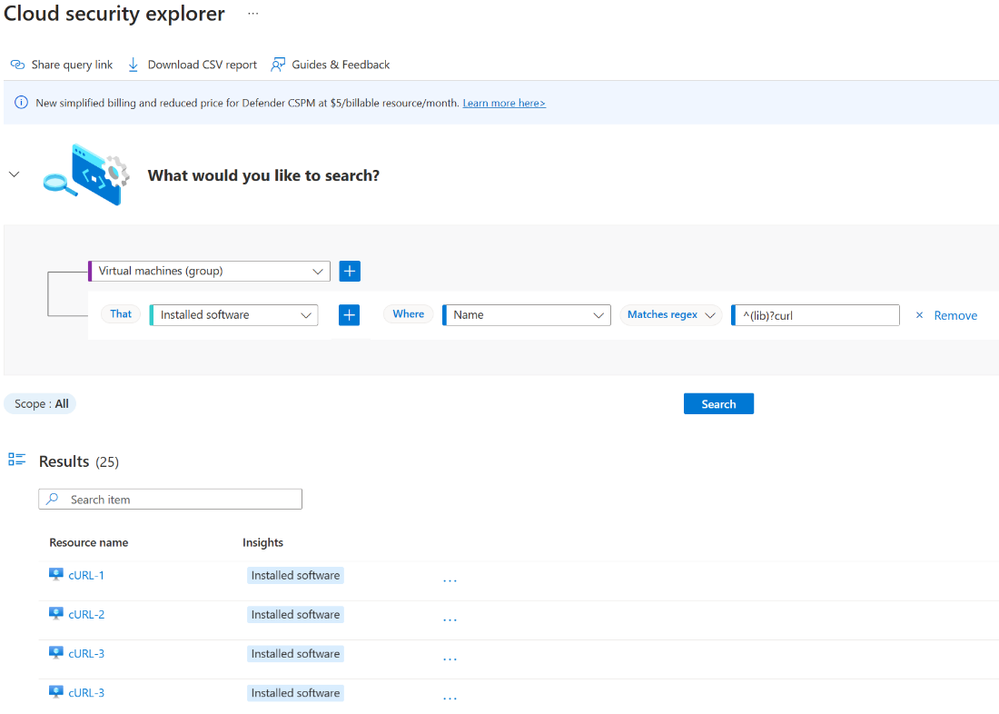Click Guides & Feedback text
999x714 pixels.
pos(340,65)
